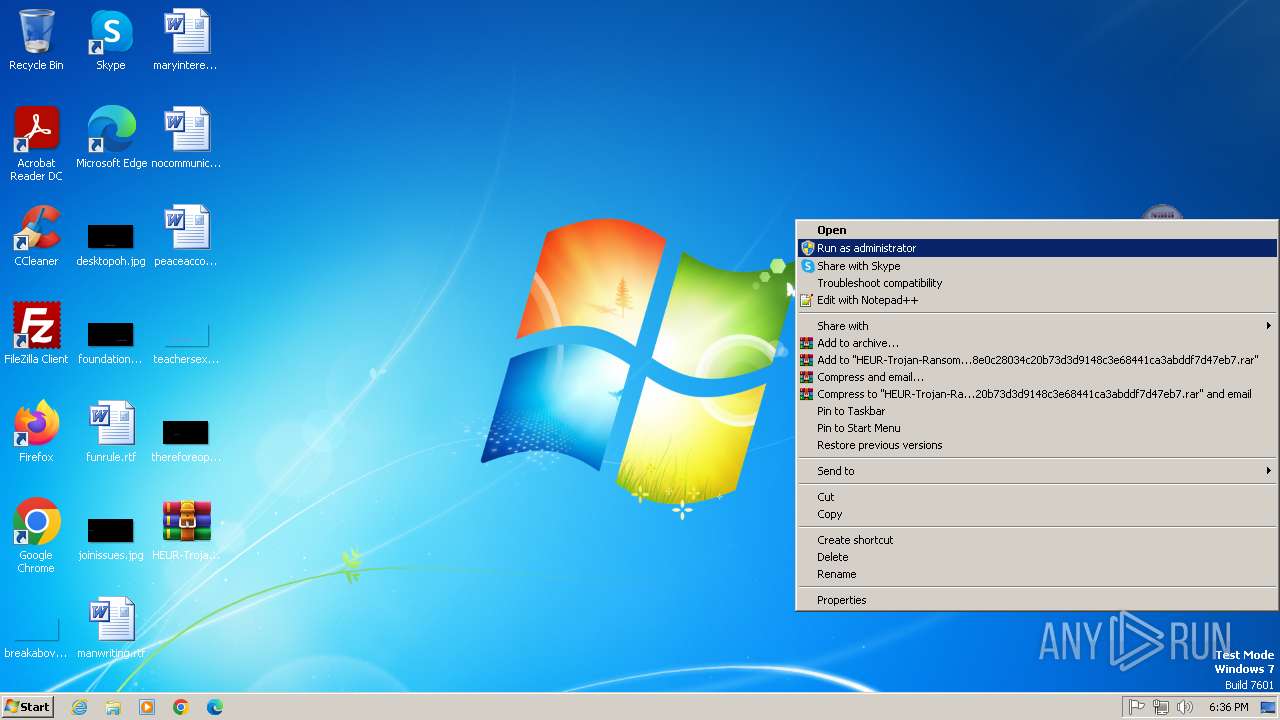1280x720 pixels.
Task: Select the maryintere Word document icon
Action: (x=185, y=40)
